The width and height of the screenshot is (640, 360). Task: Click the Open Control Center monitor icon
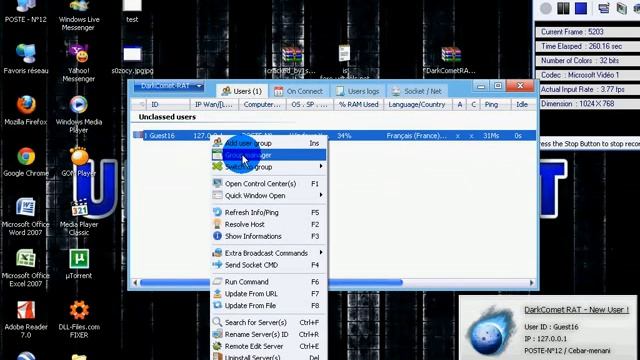click(218, 183)
